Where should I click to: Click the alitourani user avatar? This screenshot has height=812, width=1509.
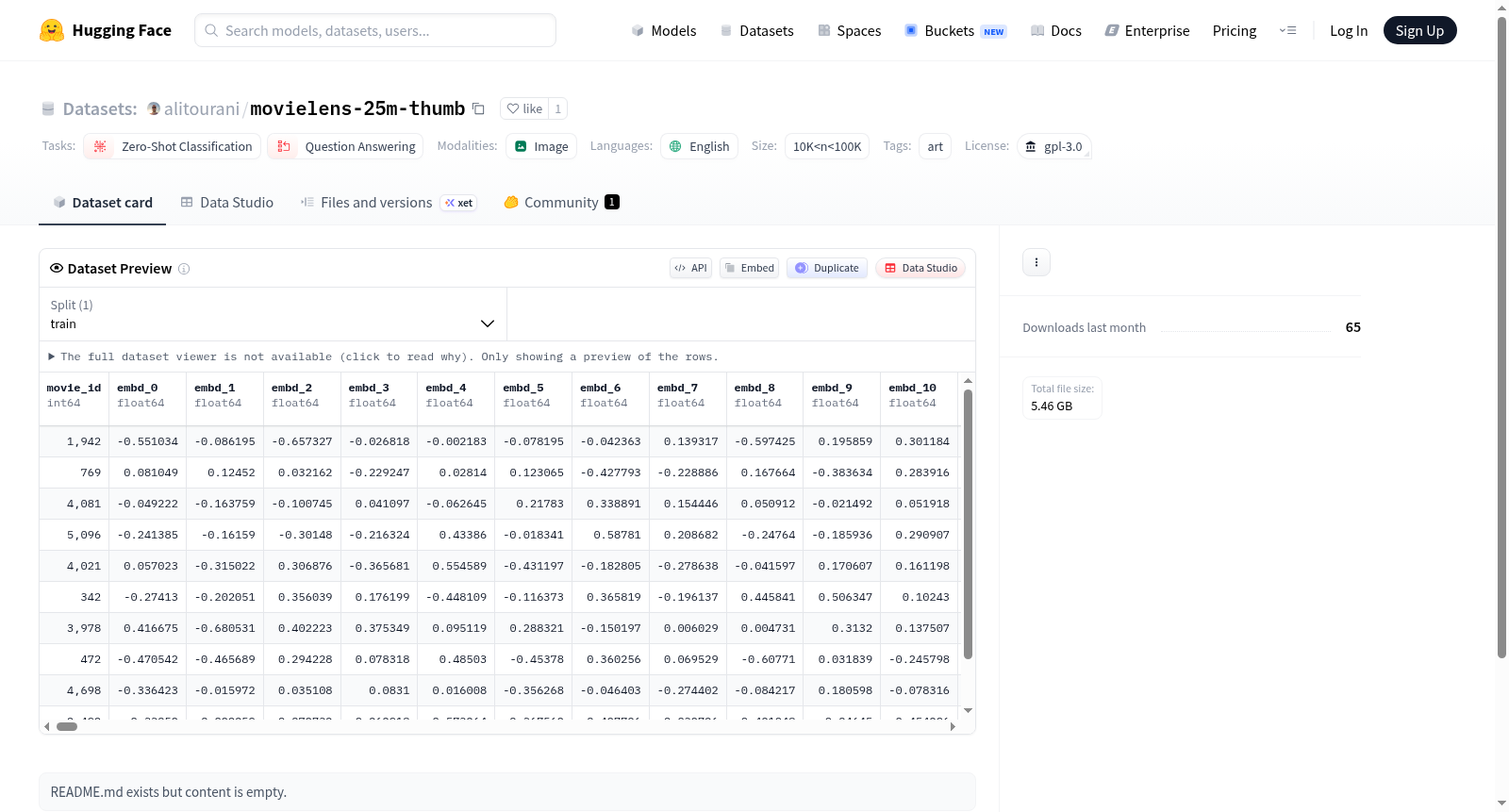point(154,108)
